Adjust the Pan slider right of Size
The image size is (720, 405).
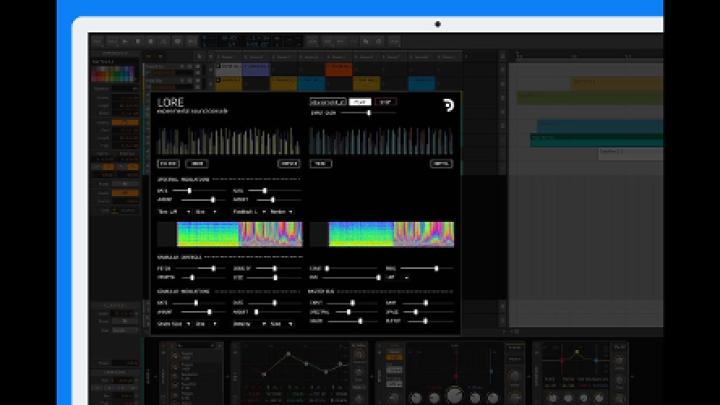coord(351,277)
